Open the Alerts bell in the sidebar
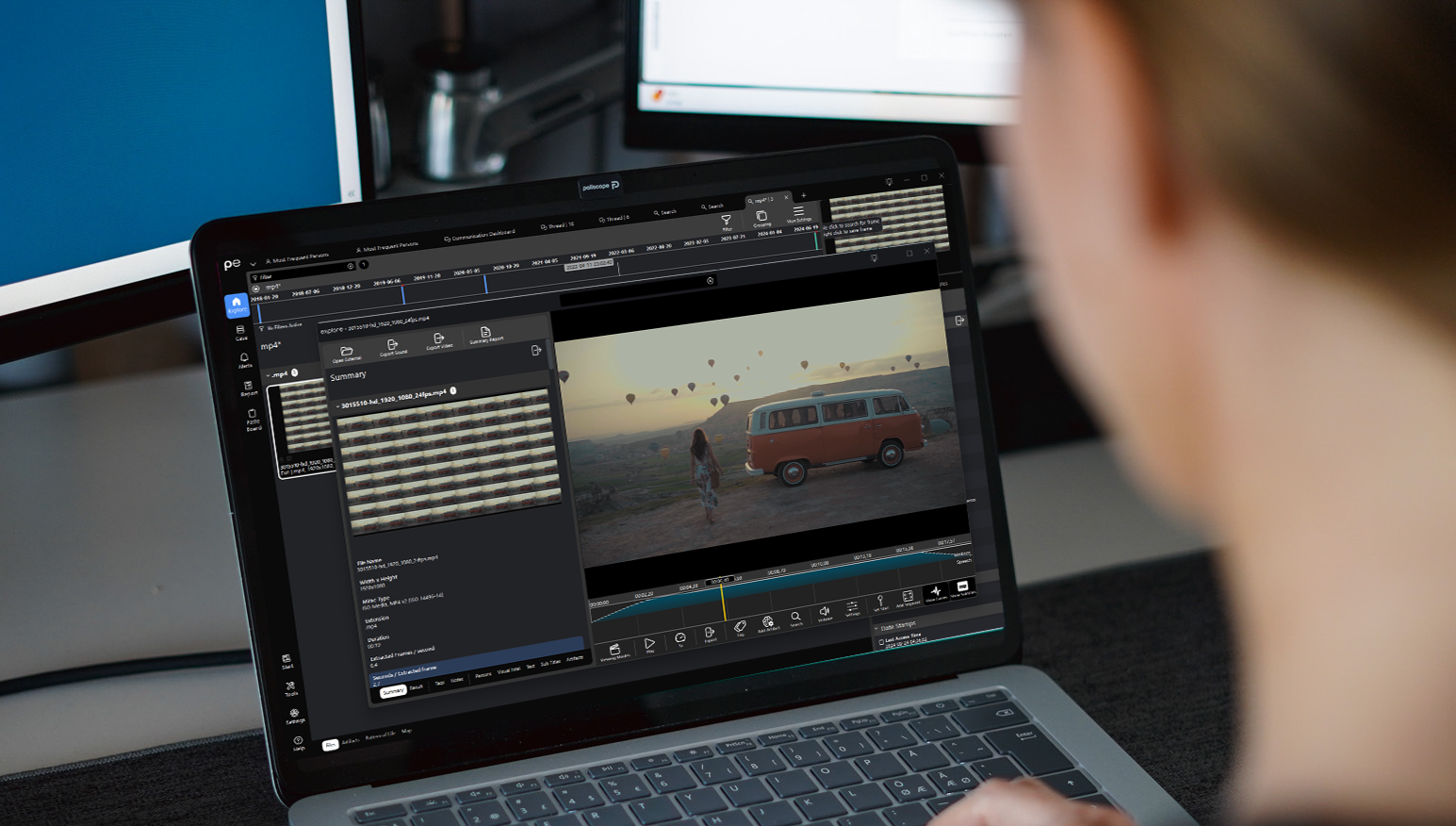The height and width of the screenshot is (826, 1456). click(244, 360)
